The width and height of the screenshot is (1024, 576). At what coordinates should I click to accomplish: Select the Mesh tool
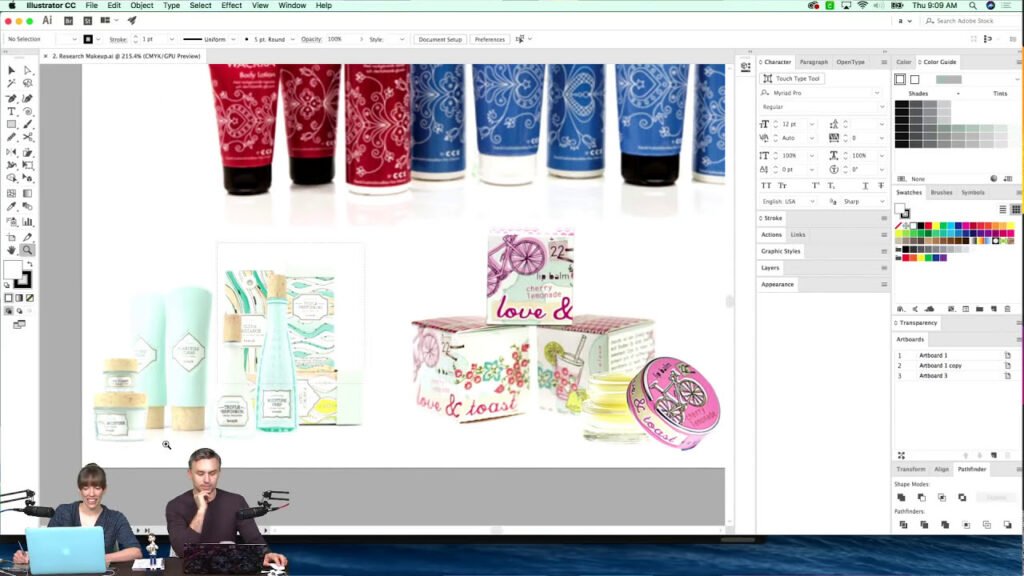pyautogui.click(x=11, y=193)
